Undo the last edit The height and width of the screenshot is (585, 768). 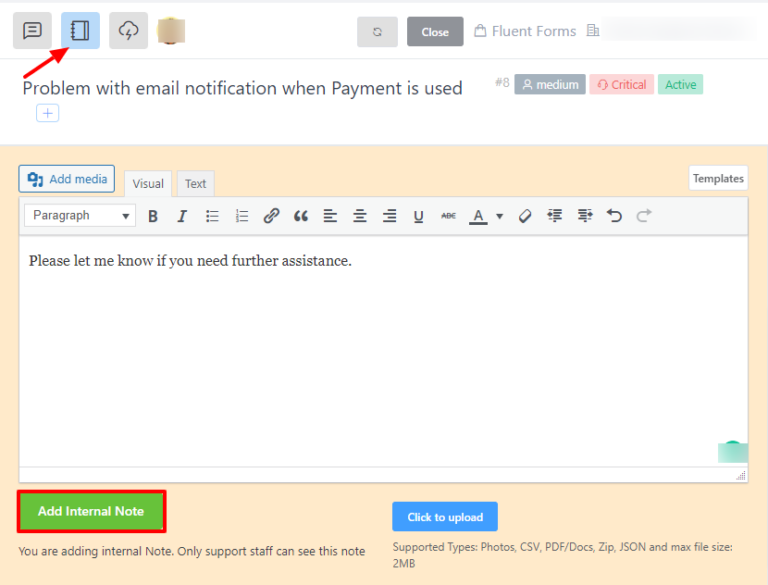click(614, 216)
